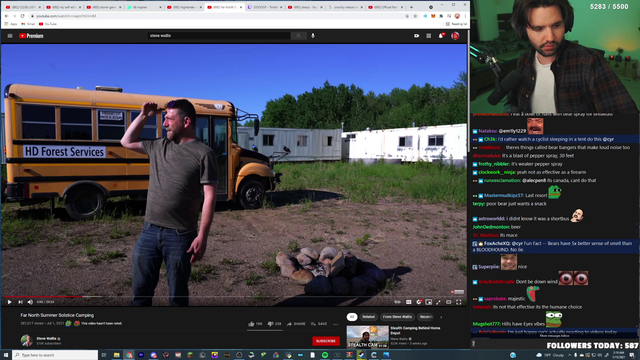Open the YouTube bookmark in bookmarks bar
This screenshot has width=640, height=360.
(x=48, y=24)
